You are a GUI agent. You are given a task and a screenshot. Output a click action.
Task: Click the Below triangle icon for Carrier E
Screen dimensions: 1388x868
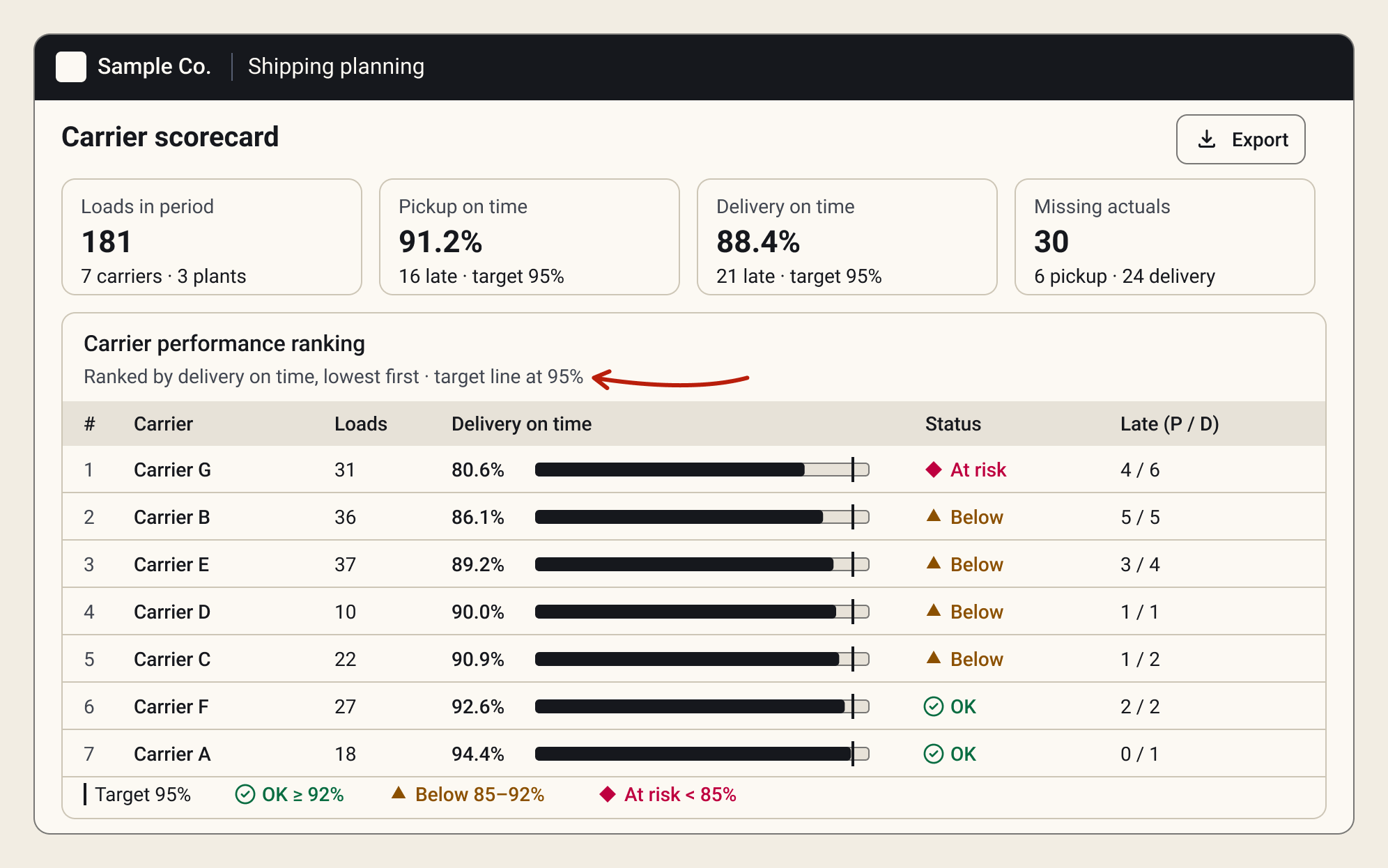934,564
